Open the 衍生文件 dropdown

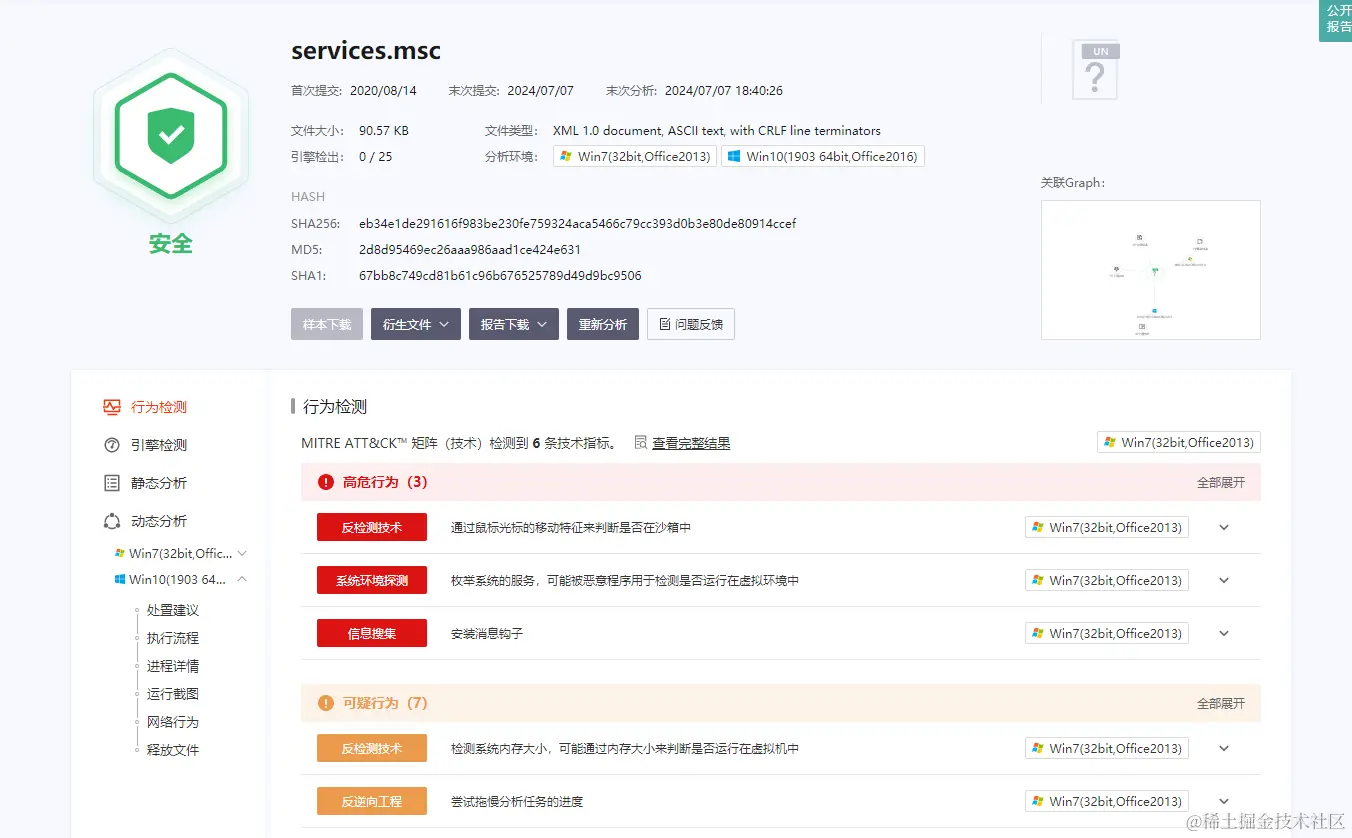point(416,324)
